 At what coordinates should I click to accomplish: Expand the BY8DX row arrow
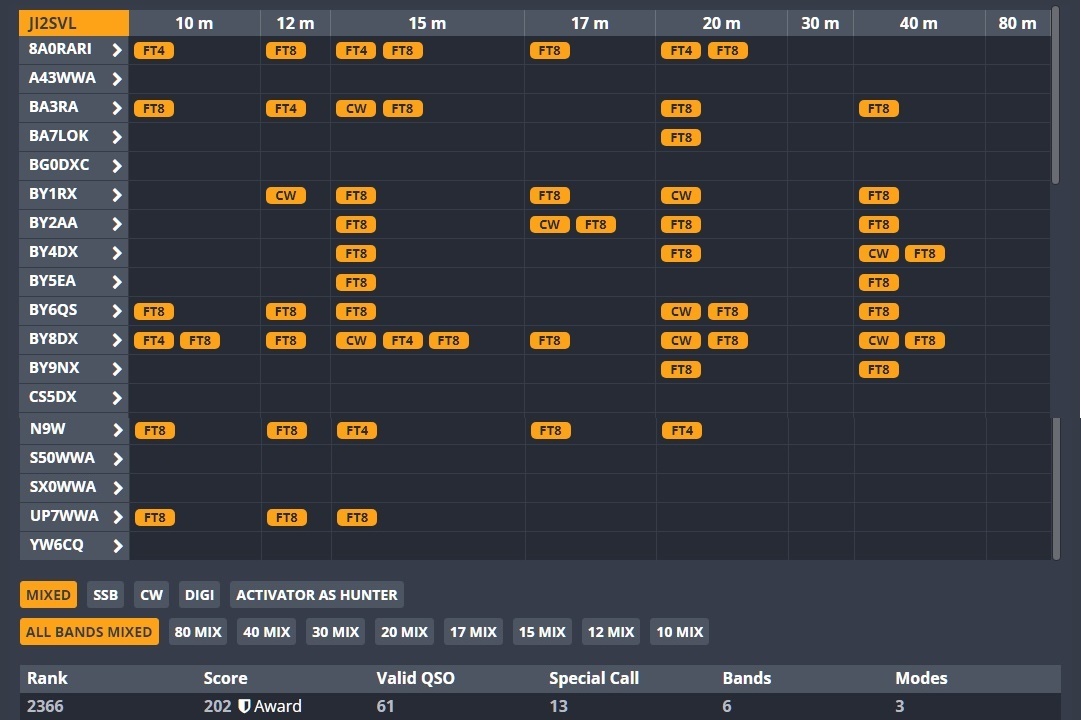tap(117, 340)
